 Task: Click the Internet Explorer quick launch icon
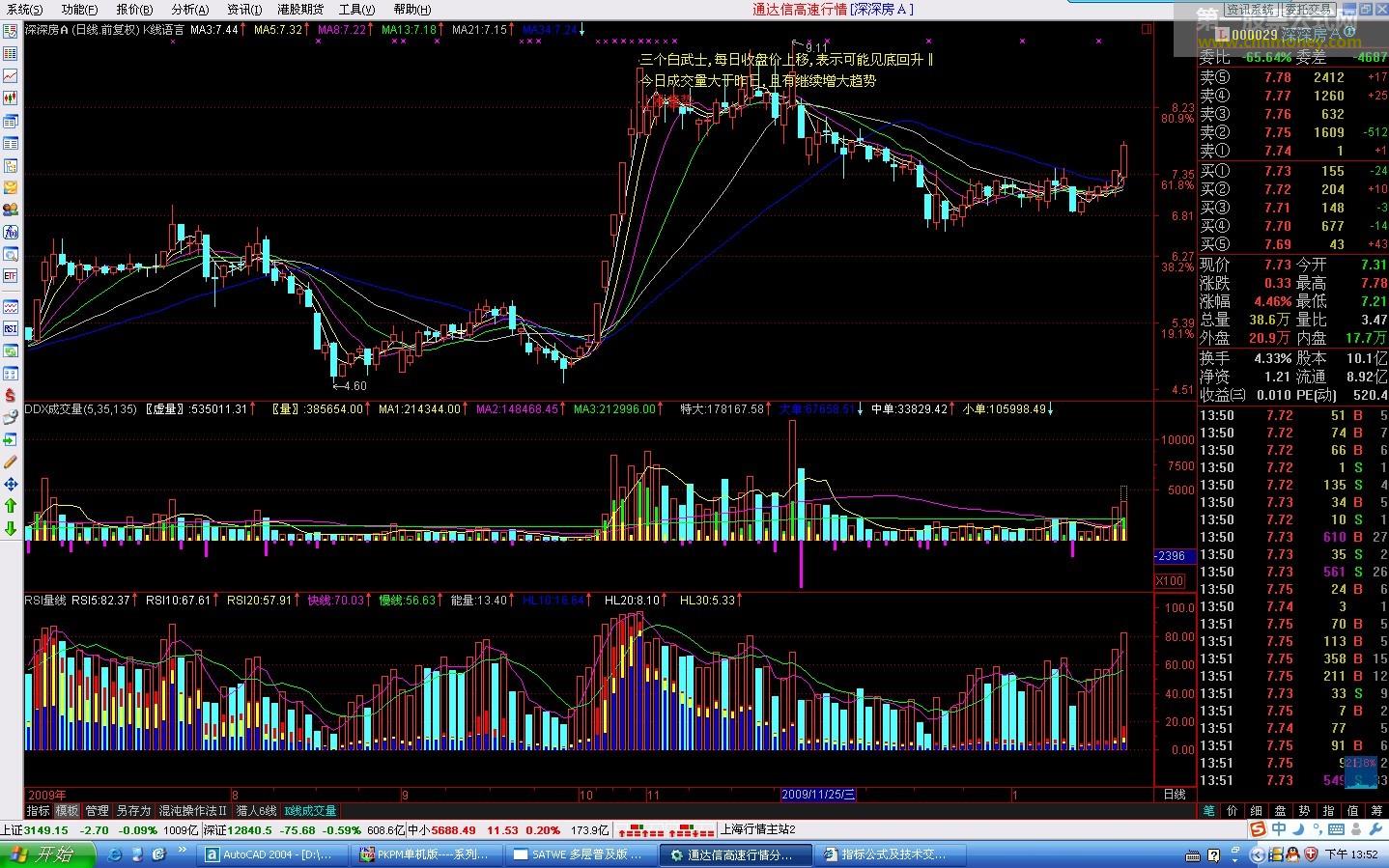pyautogui.click(x=115, y=854)
